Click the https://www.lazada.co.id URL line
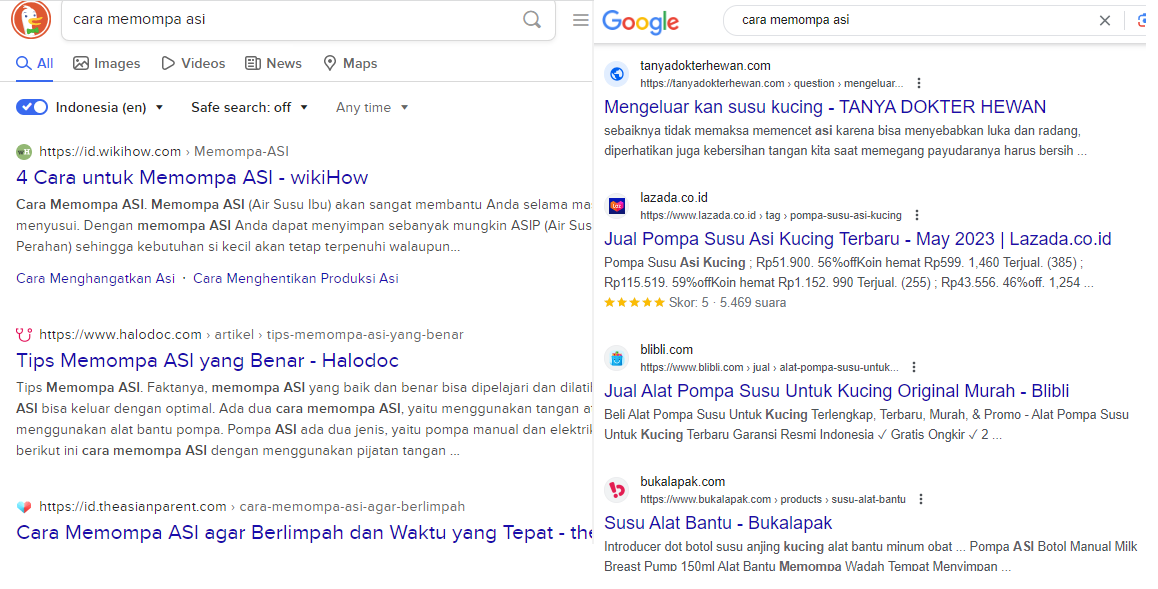Screen dimensions: 1158x589 [x=771, y=216]
